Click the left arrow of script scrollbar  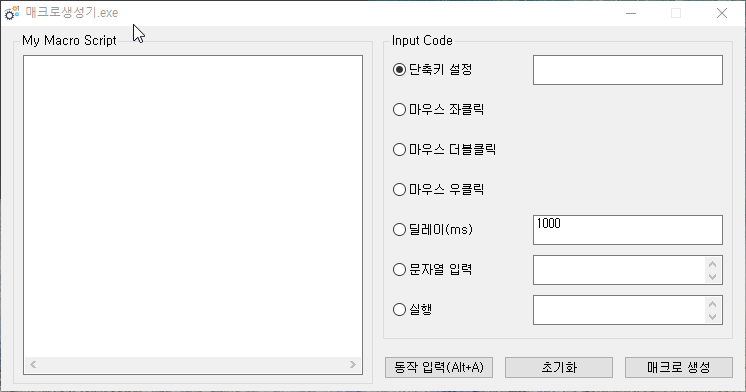click(33, 364)
